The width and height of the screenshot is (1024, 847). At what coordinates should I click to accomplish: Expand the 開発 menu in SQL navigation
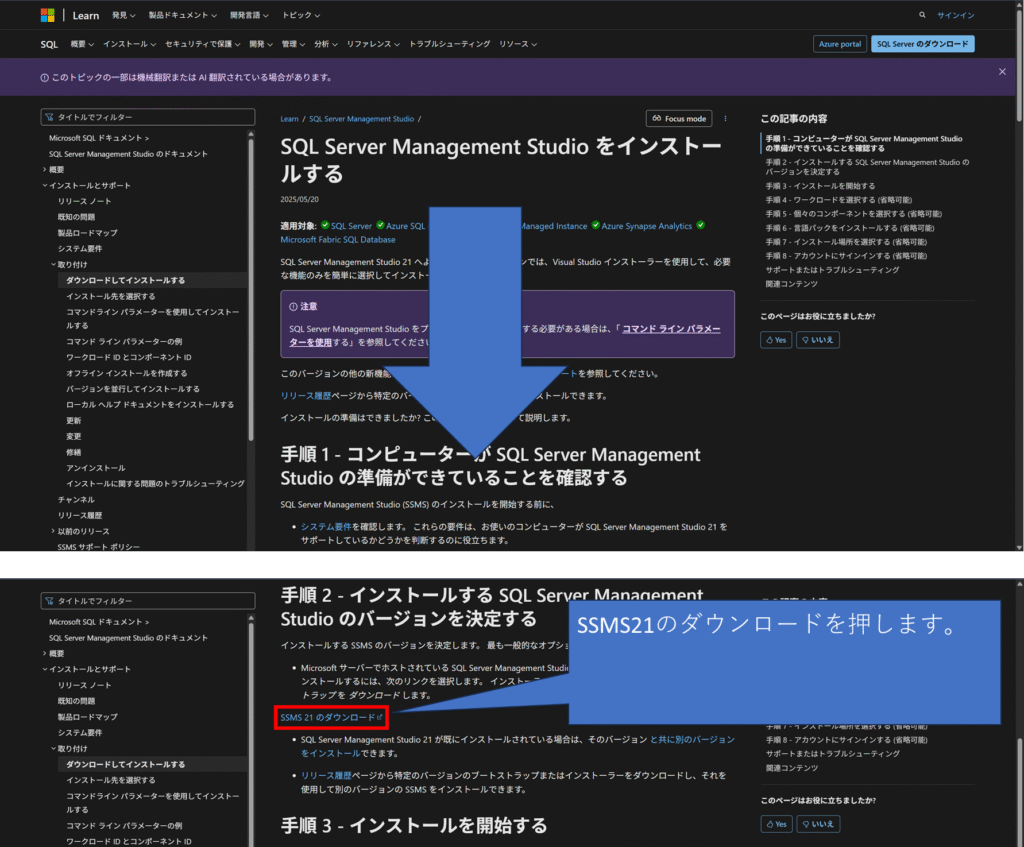pyautogui.click(x=261, y=44)
